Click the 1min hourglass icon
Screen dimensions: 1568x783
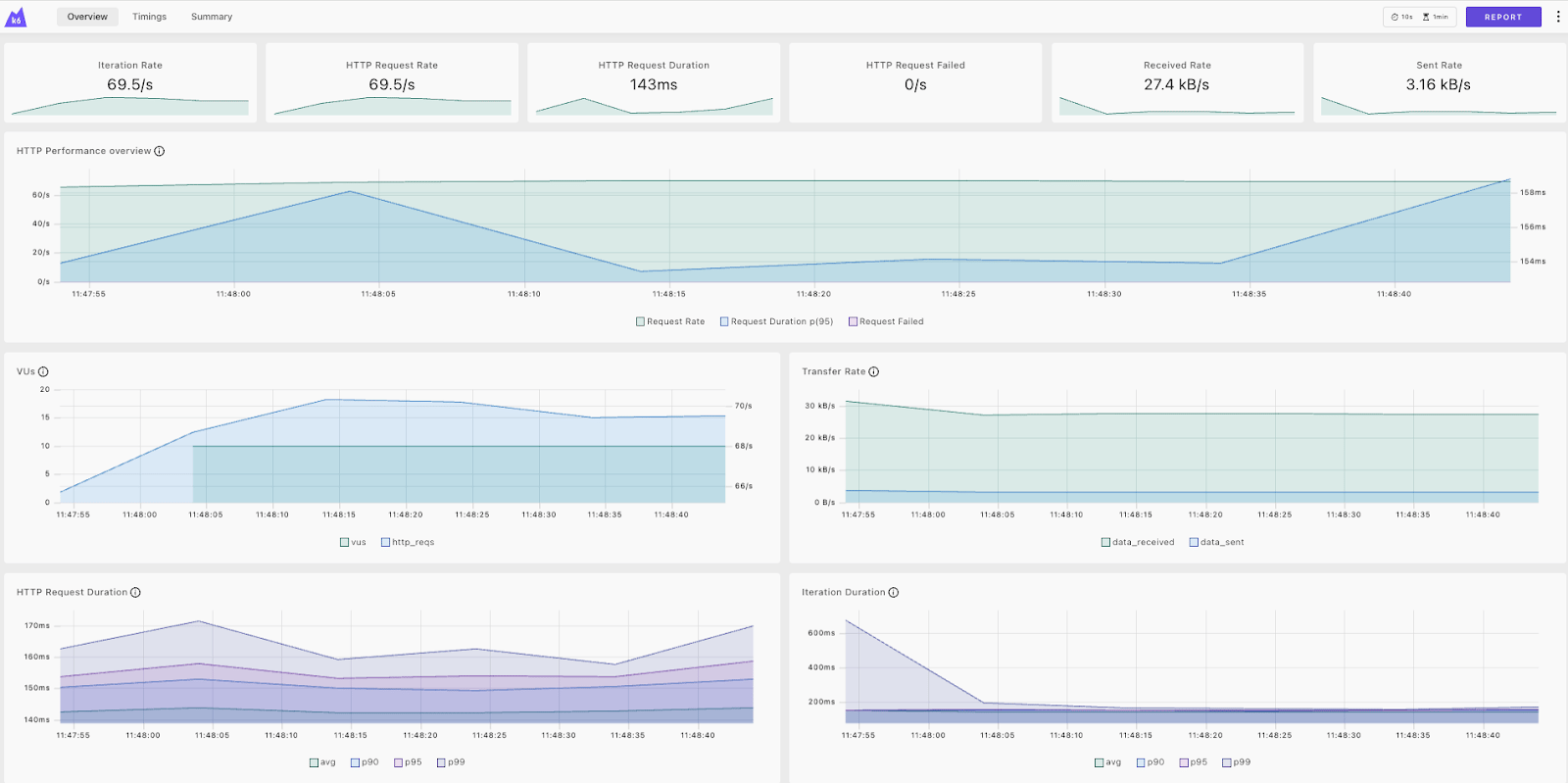coord(1426,17)
